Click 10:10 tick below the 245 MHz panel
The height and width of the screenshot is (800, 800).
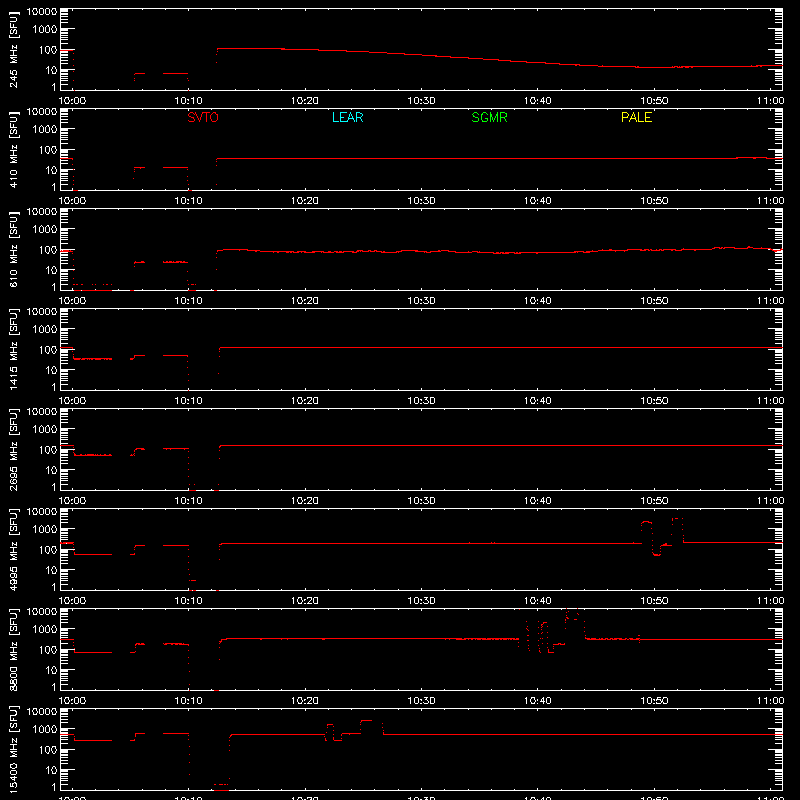click(x=189, y=101)
